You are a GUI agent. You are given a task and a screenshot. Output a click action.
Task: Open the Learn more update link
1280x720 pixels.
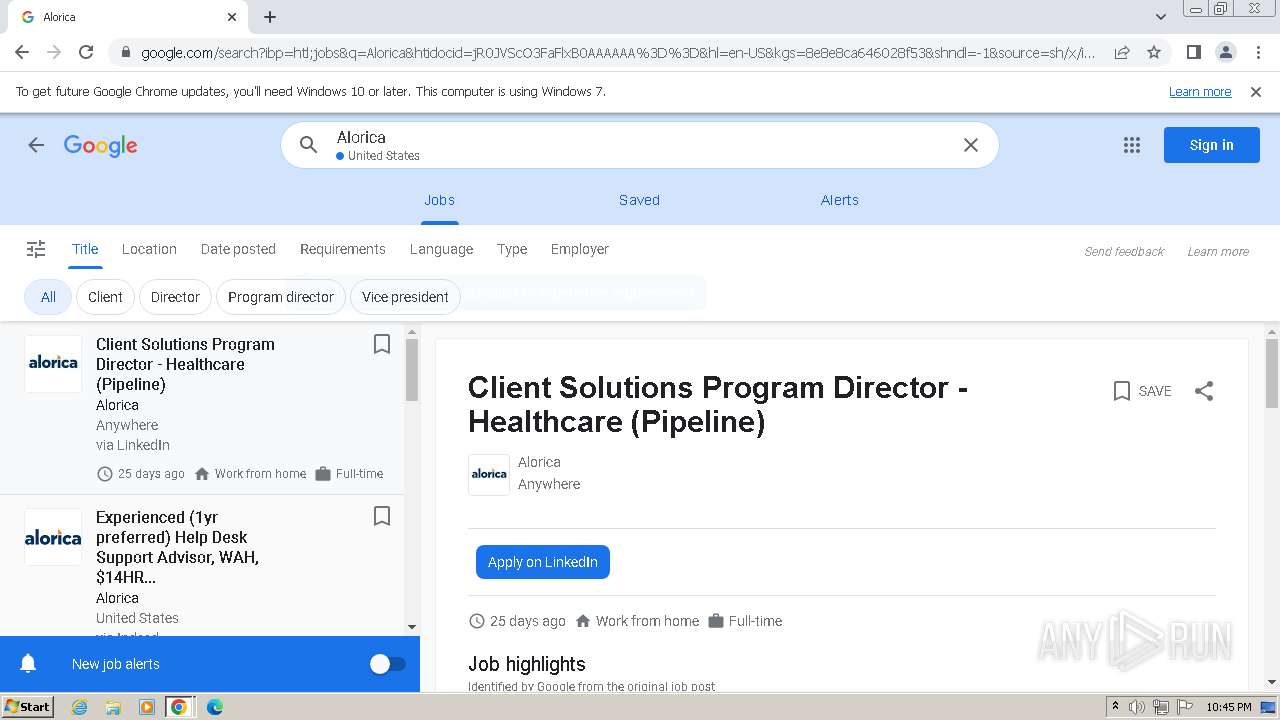pos(1200,92)
